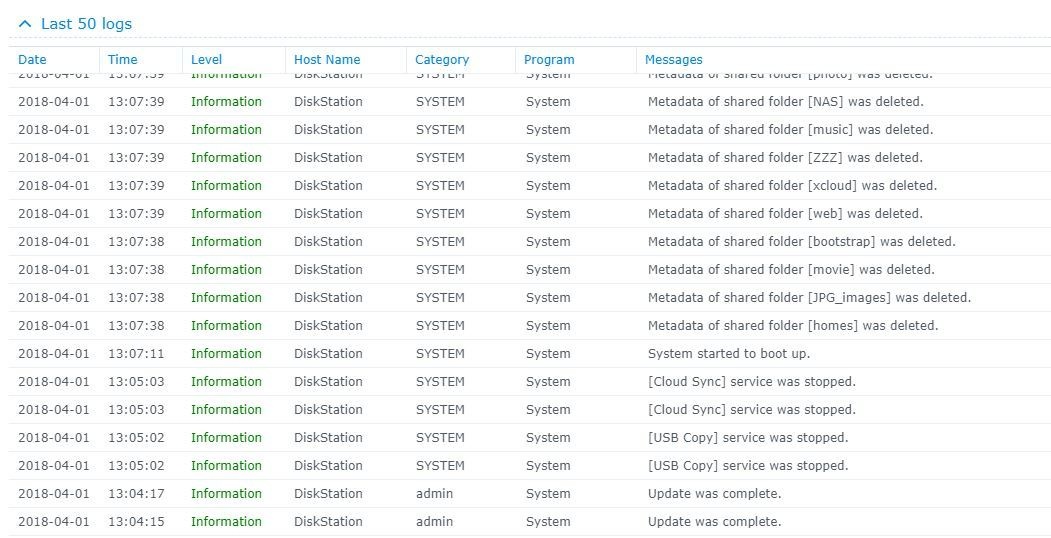Click the [web] metadata deleted message
Screen dimensions: 1051x538
tap(785, 214)
